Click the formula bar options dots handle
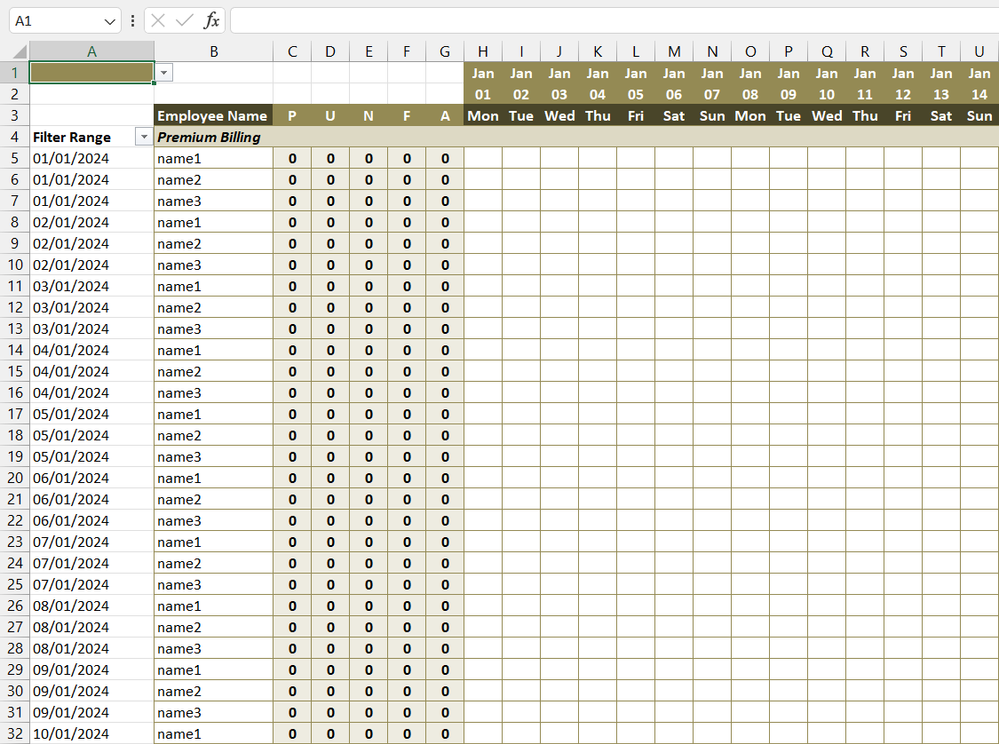This screenshot has height=744, width=999. (133, 21)
